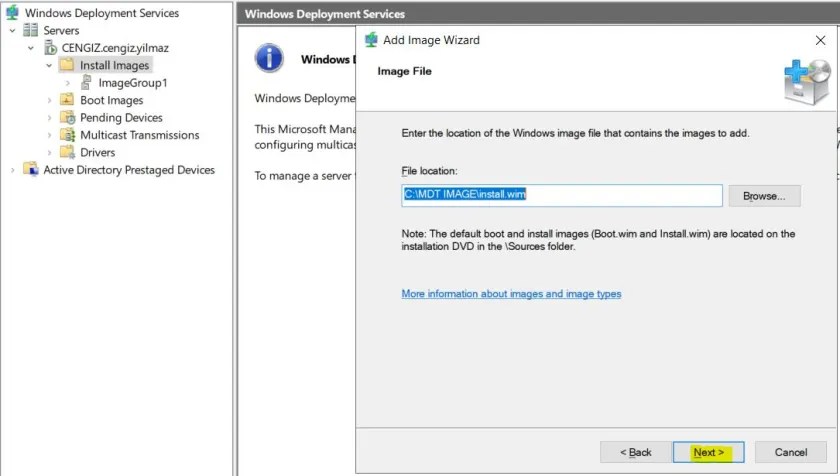Open More information about images link
The width and height of the screenshot is (840, 476).
click(x=511, y=293)
